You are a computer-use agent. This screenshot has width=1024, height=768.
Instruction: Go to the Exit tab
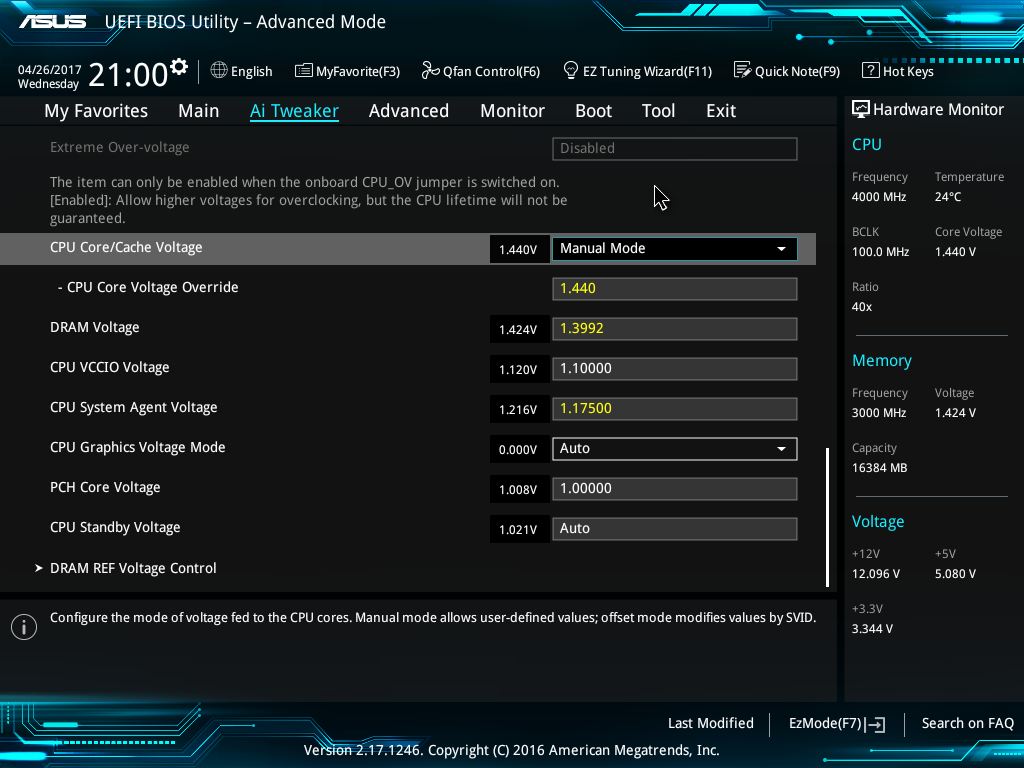coord(721,111)
